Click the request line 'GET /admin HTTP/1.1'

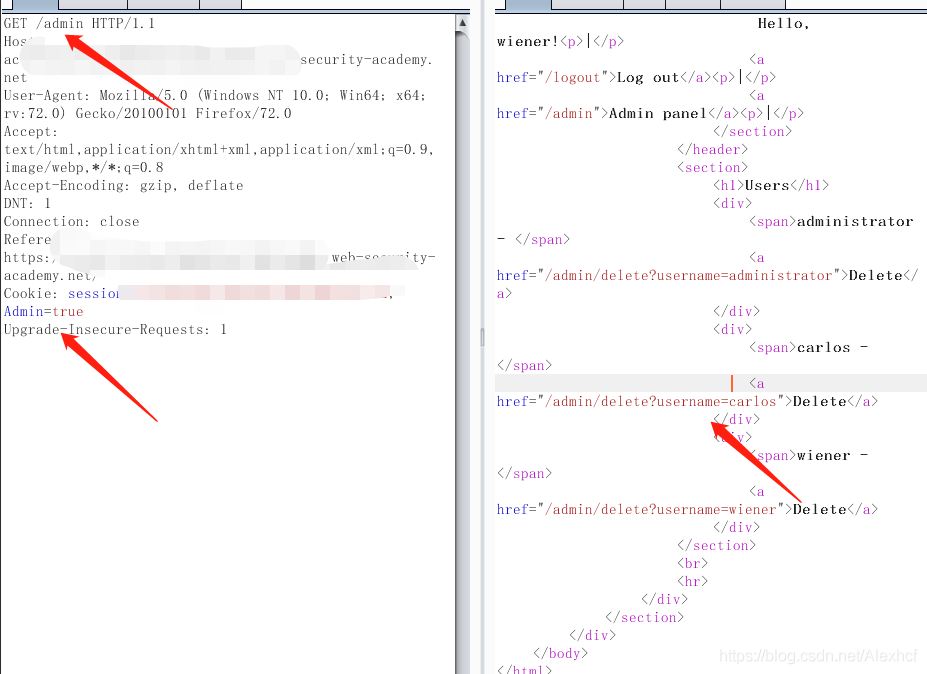pos(79,24)
